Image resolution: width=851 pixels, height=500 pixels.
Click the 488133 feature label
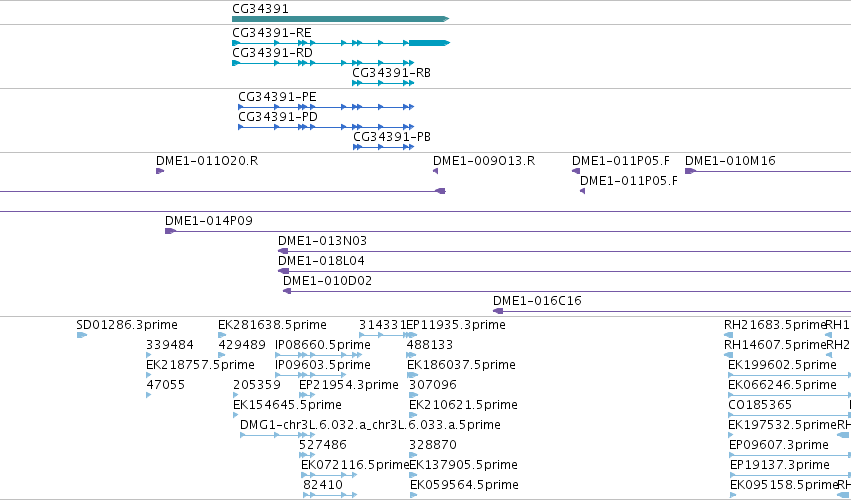pos(429,345)
